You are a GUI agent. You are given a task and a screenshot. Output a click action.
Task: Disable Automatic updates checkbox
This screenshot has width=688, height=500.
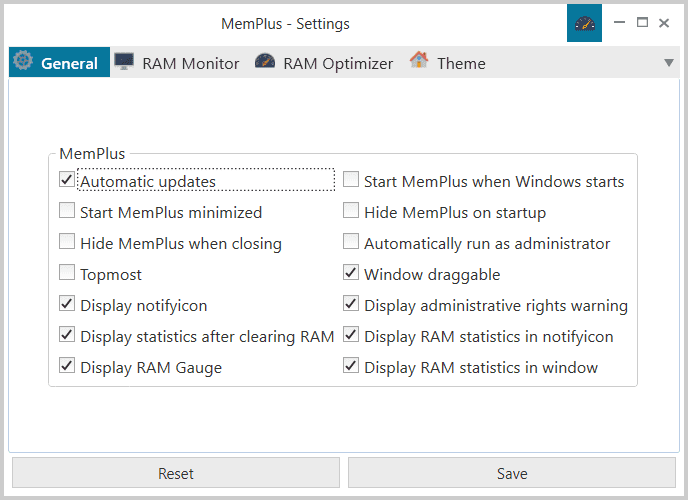pyautogui.click(x=67, y=181)
